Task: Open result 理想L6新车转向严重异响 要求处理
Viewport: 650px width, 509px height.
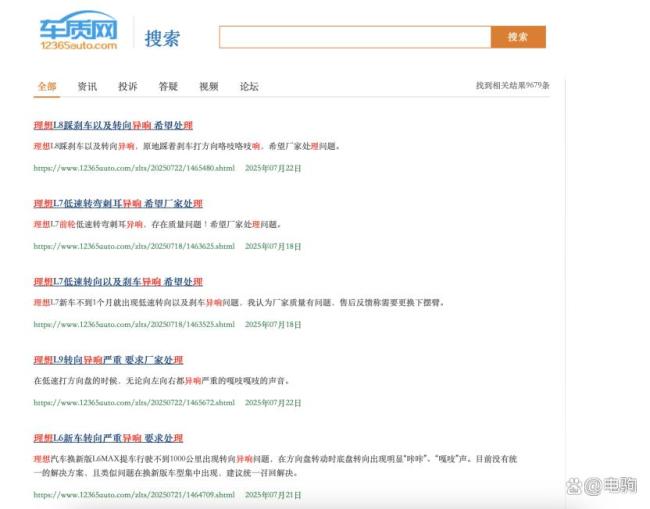Action: coord(108,438)
